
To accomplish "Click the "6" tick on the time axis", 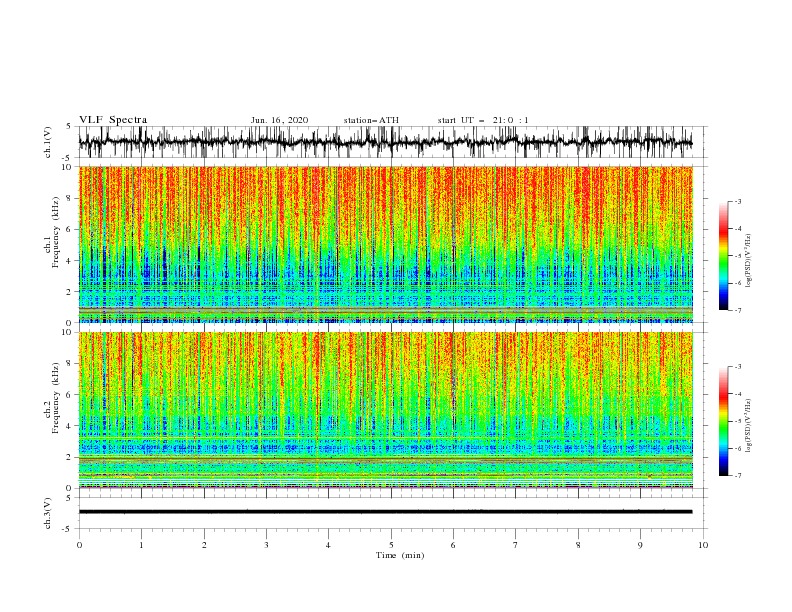I will click(x=453, y=545).
